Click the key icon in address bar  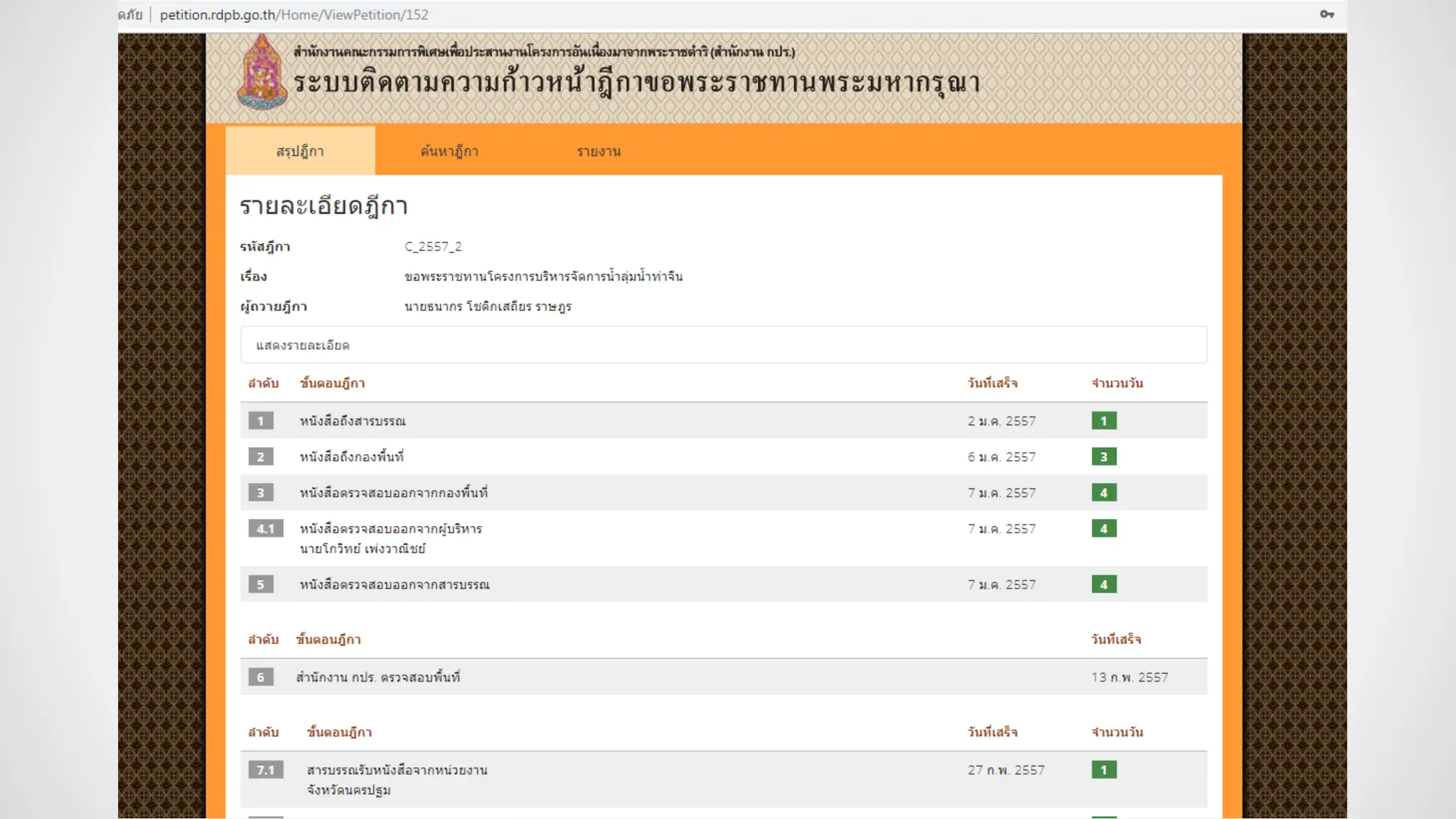[1327, 14]
